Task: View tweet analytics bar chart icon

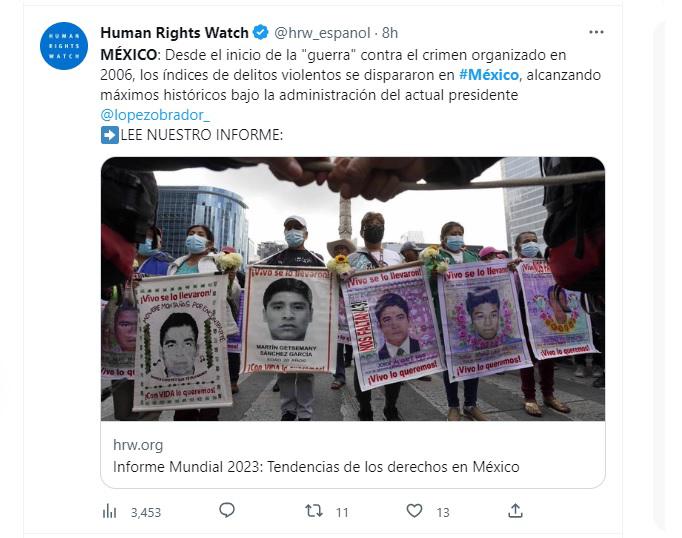Action: 109,511
